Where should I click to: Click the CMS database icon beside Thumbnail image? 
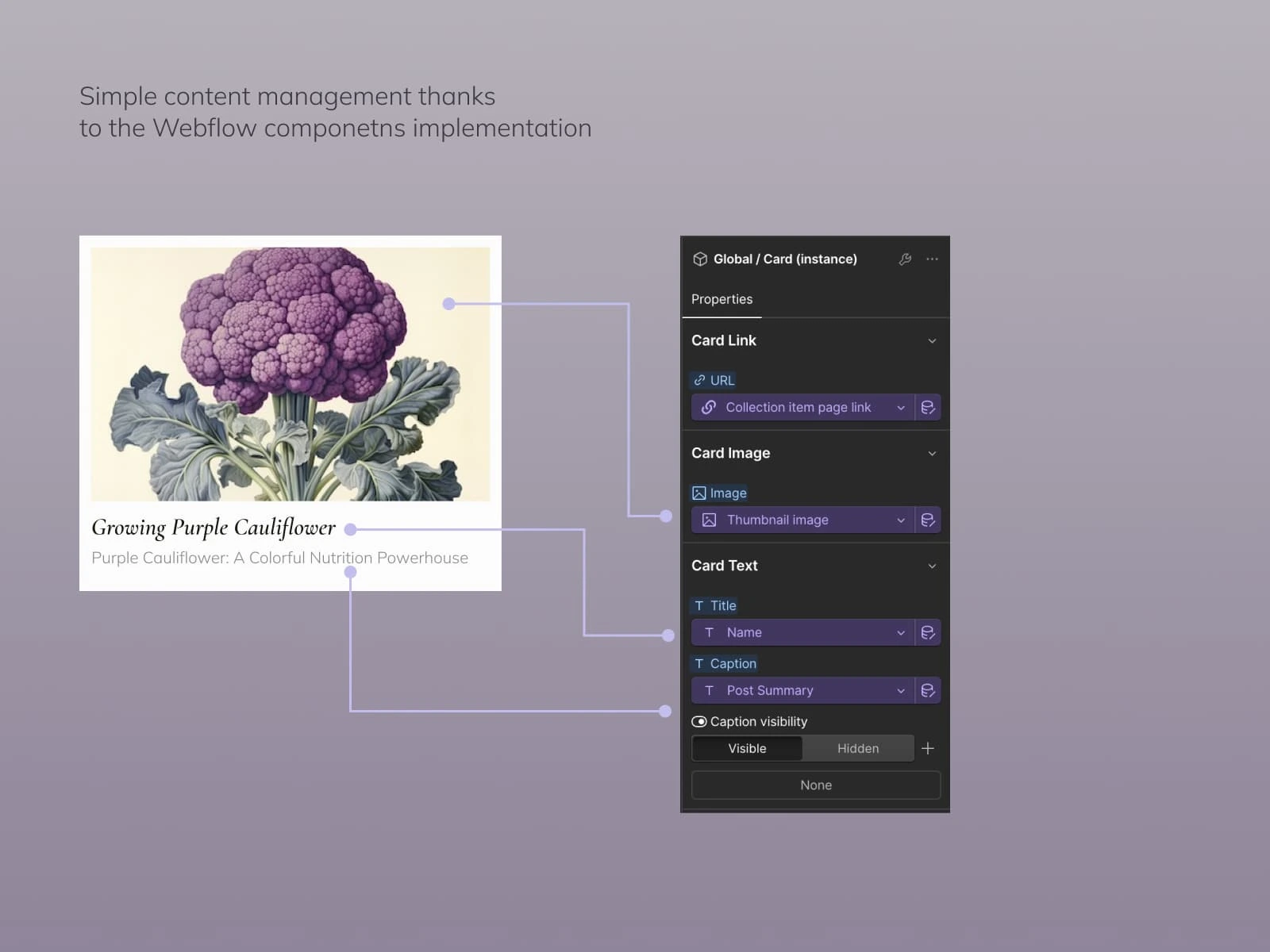[928, 520]
